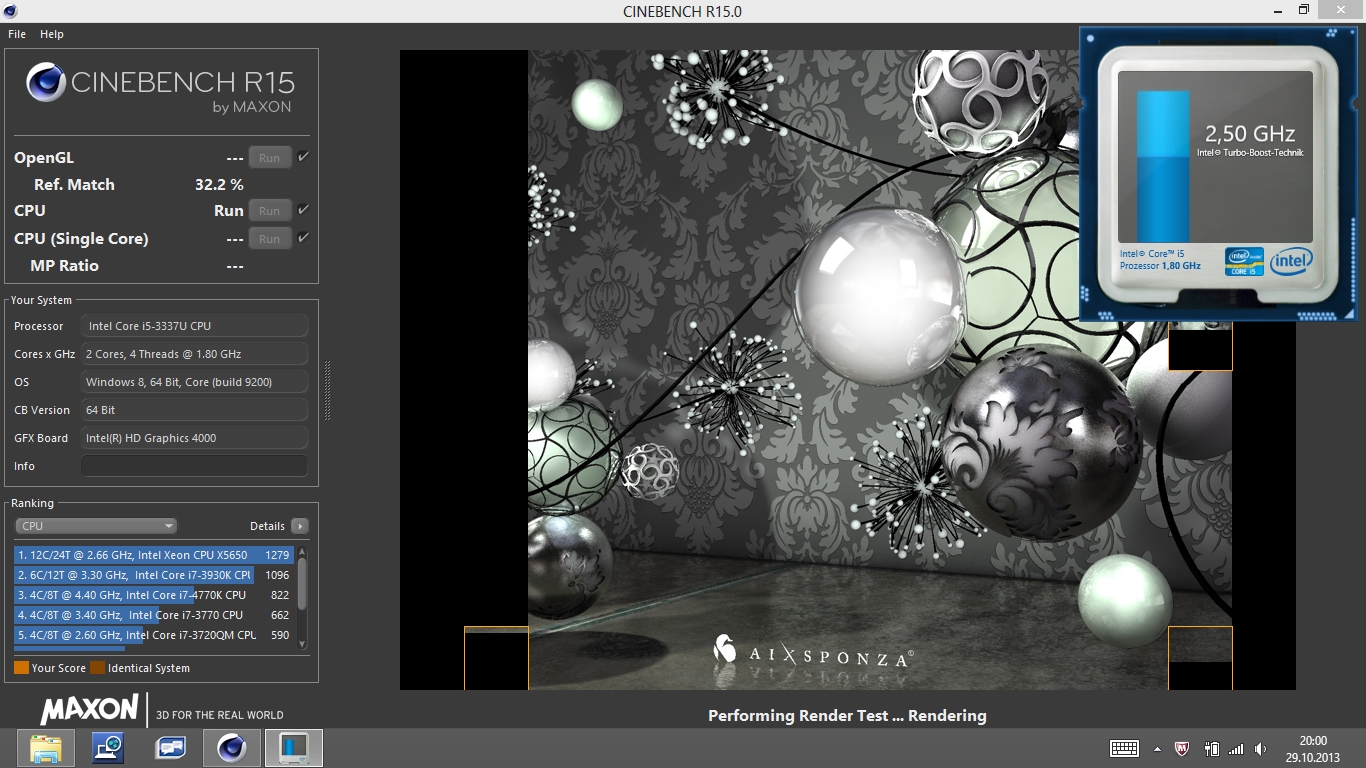
Task: Click the Processor field 'Intel Core i5-3337U CPU'
Action: click(x=194, y=326)
